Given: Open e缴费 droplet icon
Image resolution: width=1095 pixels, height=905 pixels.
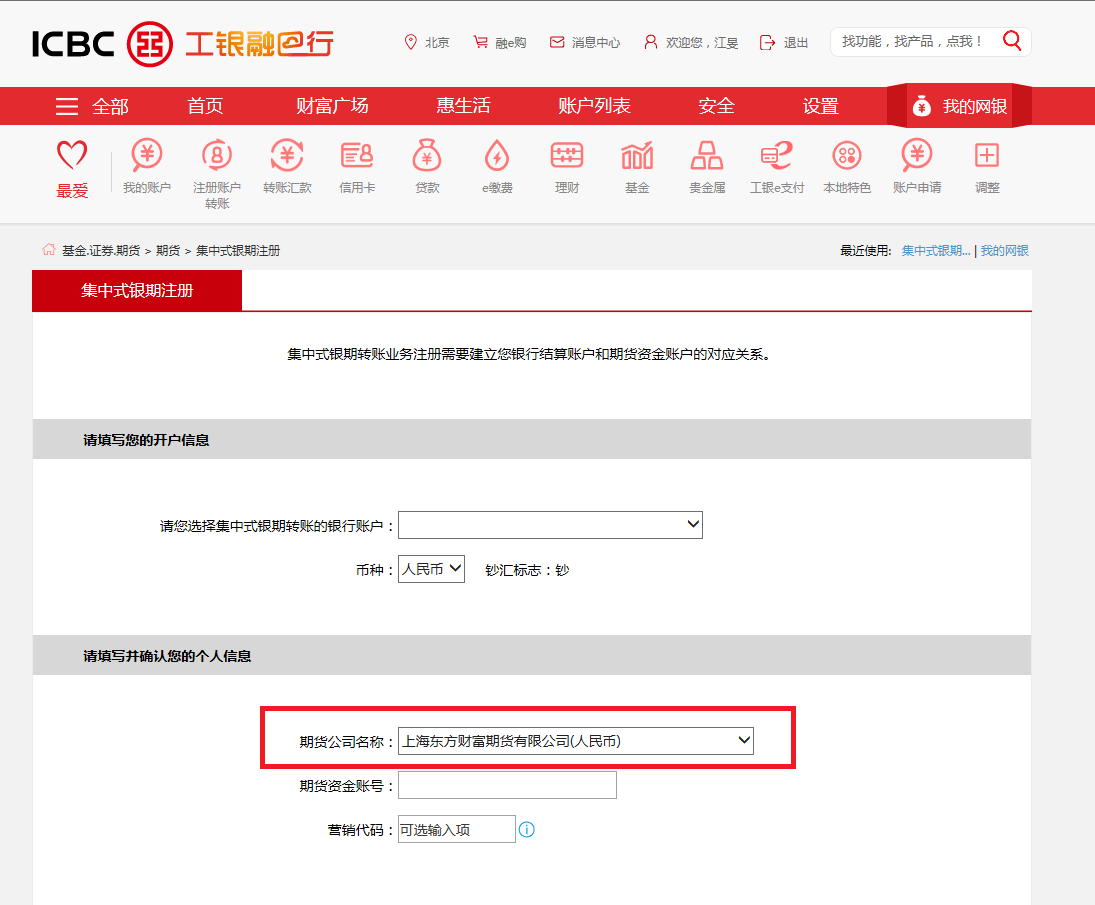Looking at the screenshot, I should point(497,154).
